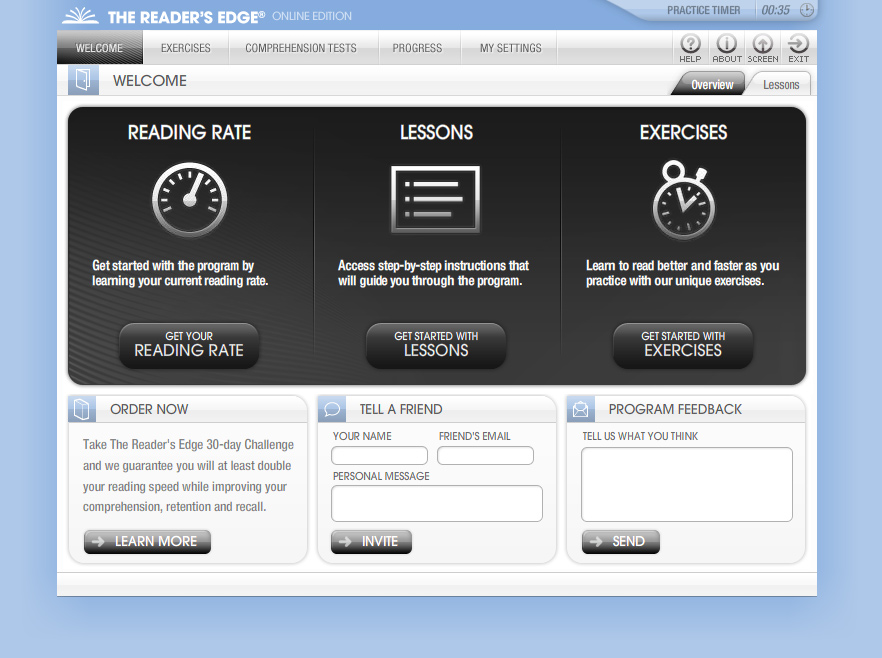
Task: Click the Welcome door icon
Action: tap(83, 80)
